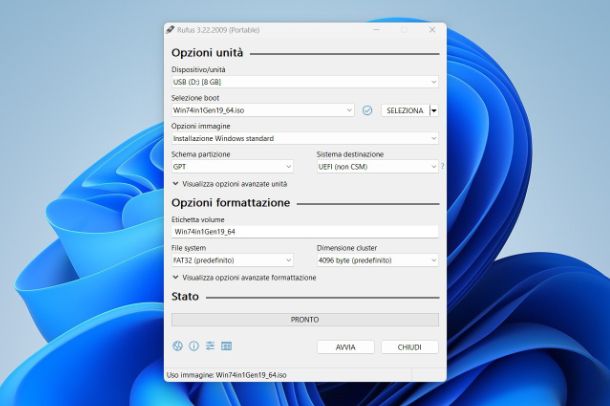610x406 pixels.
Task: Click the AVVIA button
Action: point(345,347)
